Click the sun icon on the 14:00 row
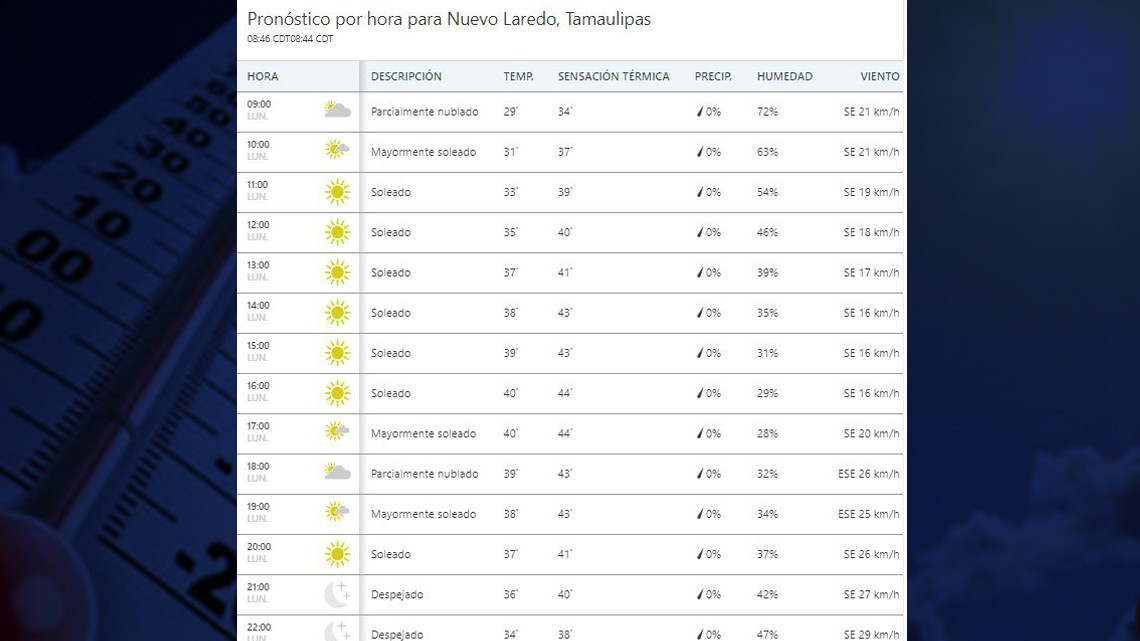1140x641 pixels. click(x=337, y=312)
